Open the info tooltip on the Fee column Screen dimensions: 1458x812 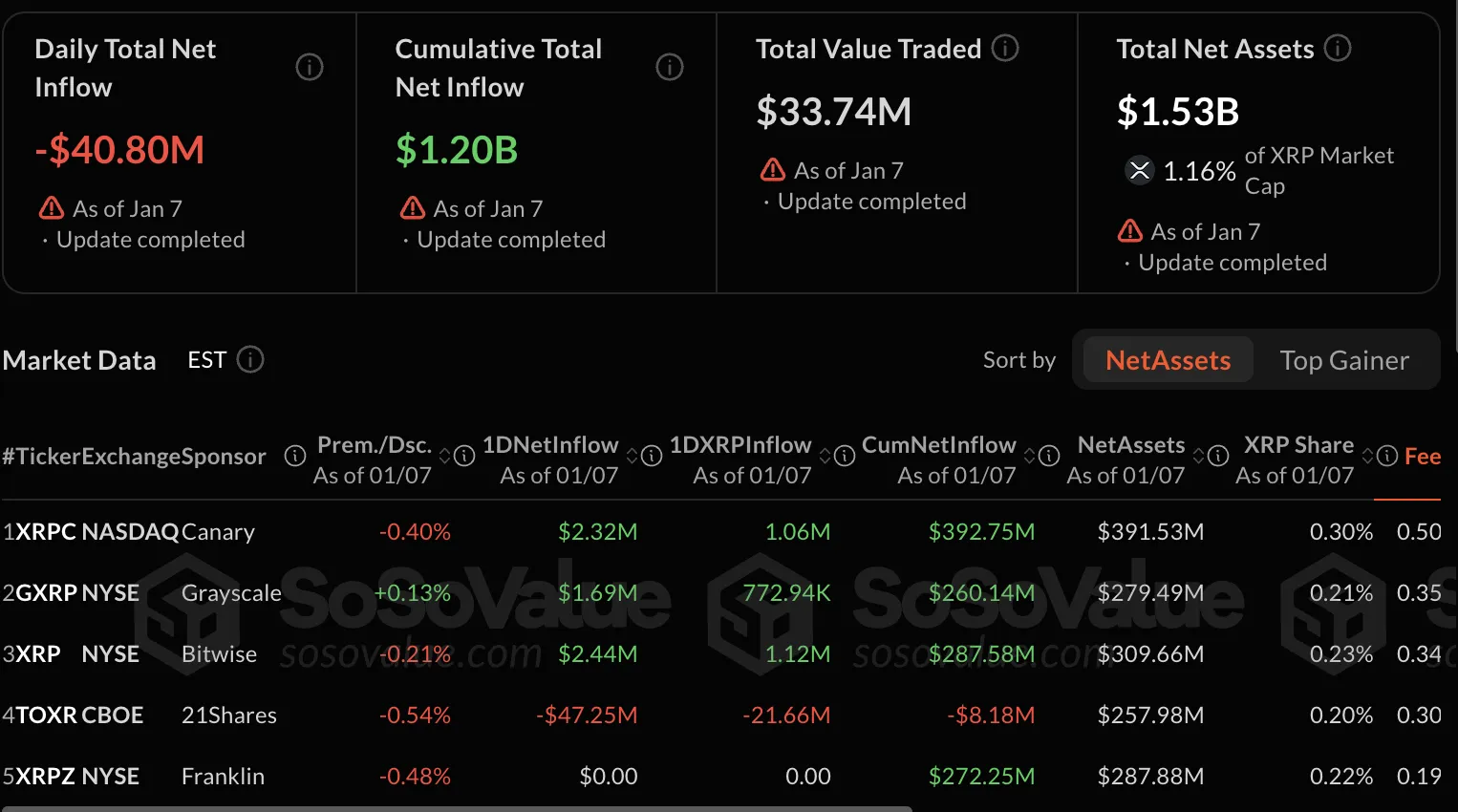click(x=1386, y=457)
